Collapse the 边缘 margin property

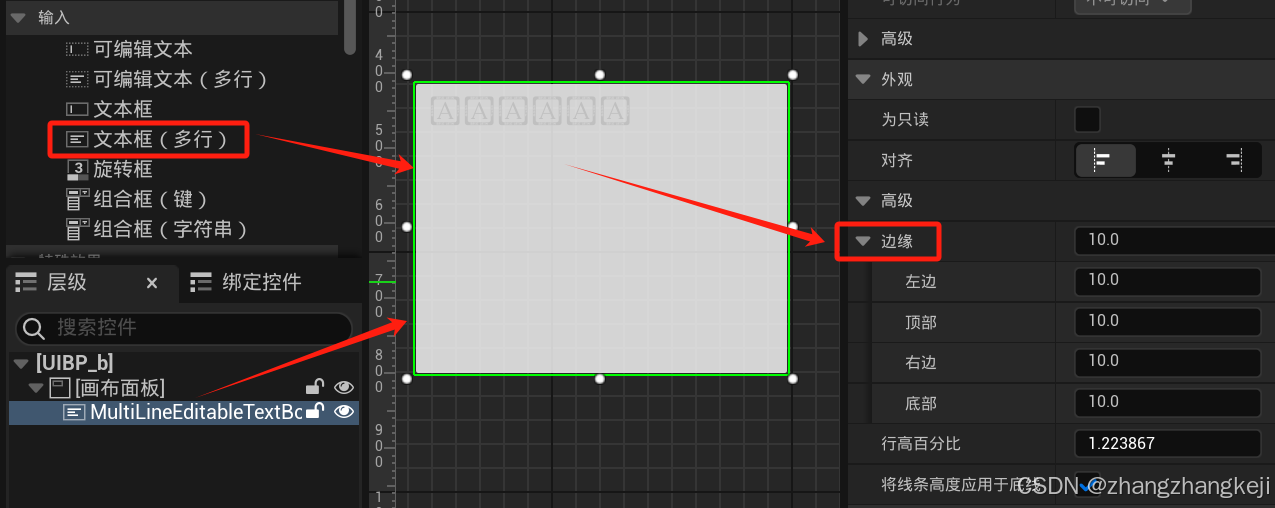[864, 241]
